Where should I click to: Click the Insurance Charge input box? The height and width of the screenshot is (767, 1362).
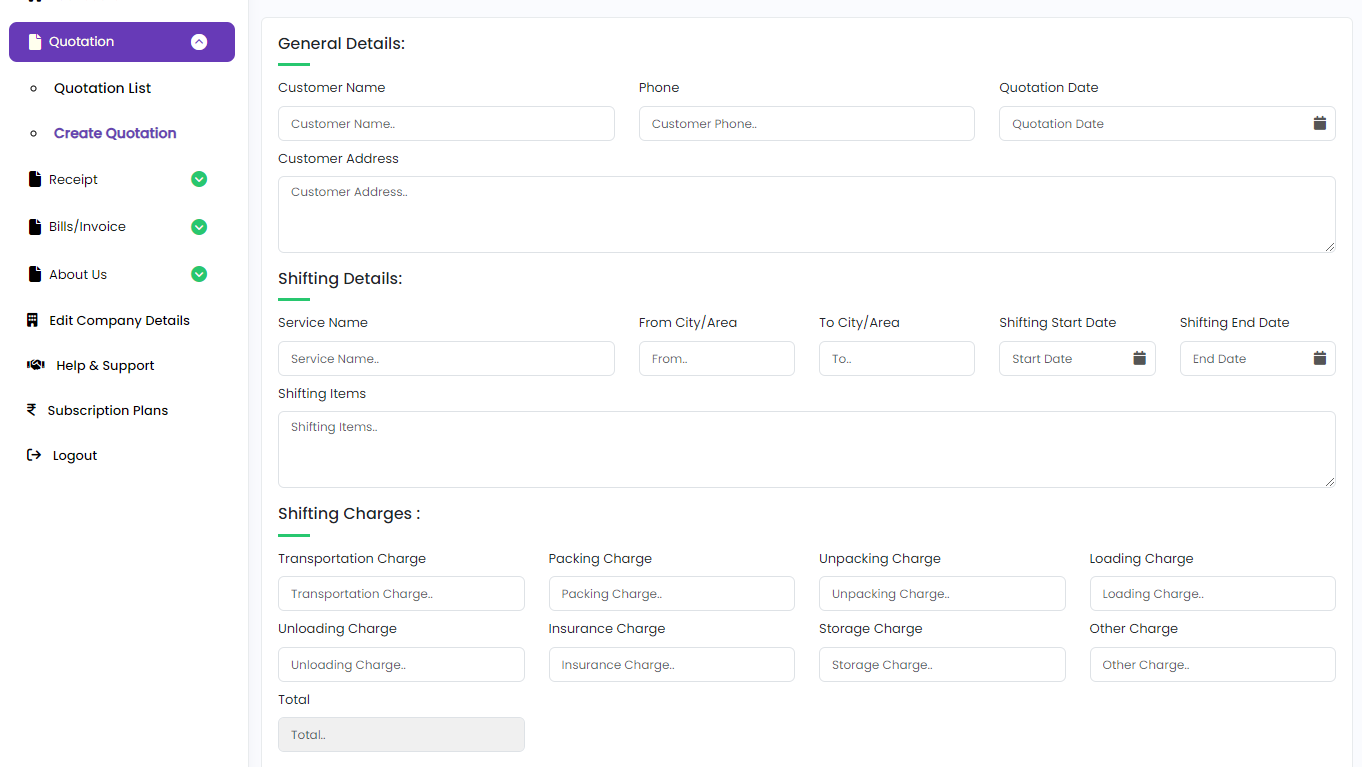[671, 665]
